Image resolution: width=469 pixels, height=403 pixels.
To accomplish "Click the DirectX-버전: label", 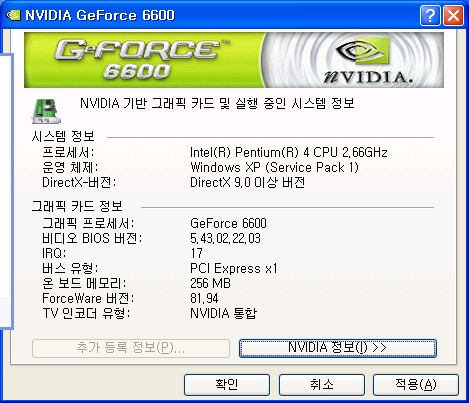I will (79, 182).
